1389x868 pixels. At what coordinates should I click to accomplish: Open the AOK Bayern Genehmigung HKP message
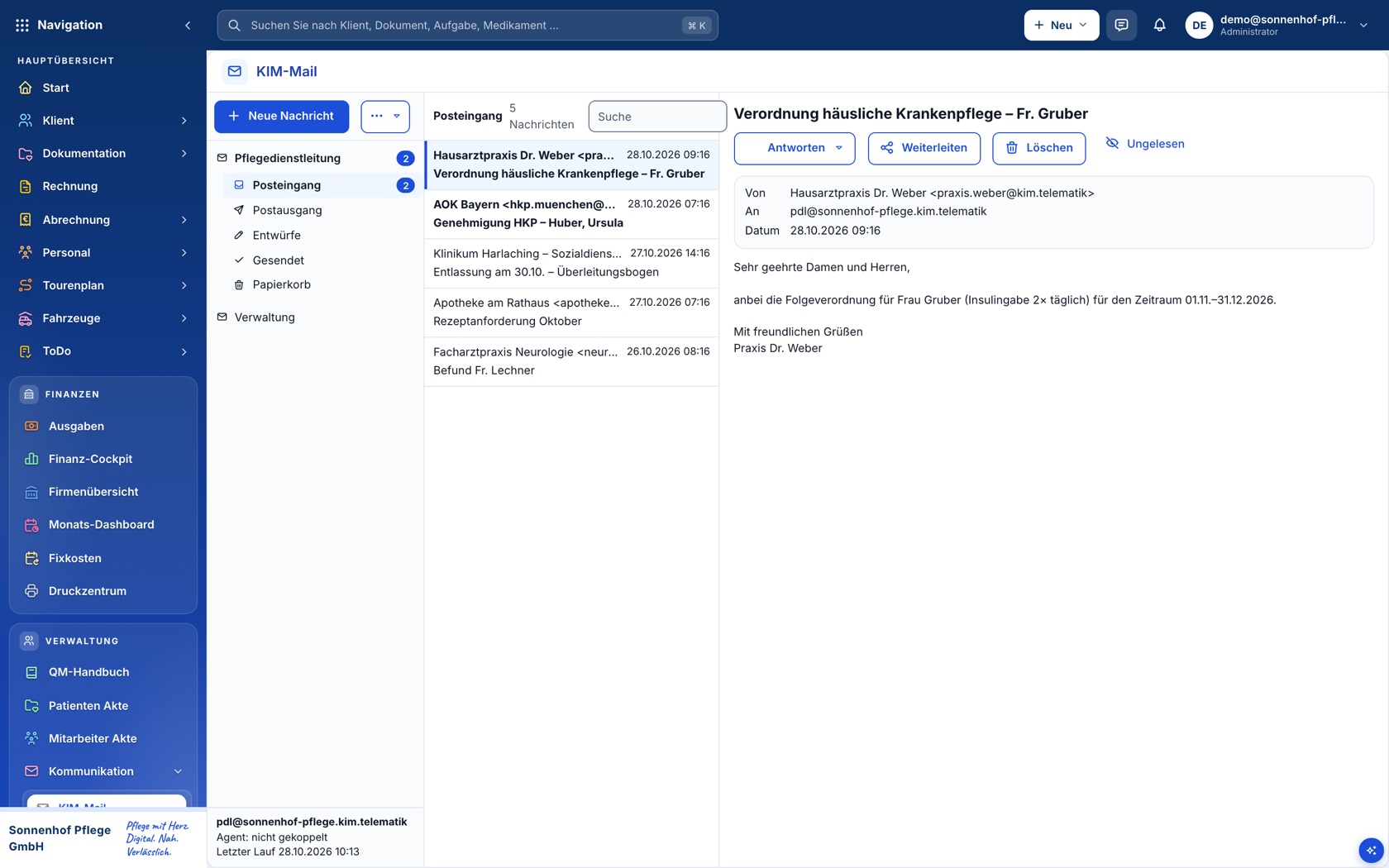pyautogui.click(x=571, y=214)
